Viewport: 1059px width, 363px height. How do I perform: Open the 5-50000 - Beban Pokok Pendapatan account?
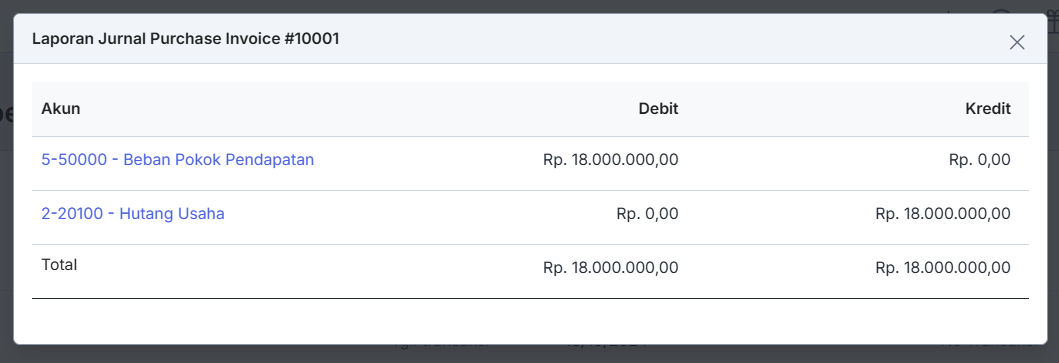coord(178,160)
